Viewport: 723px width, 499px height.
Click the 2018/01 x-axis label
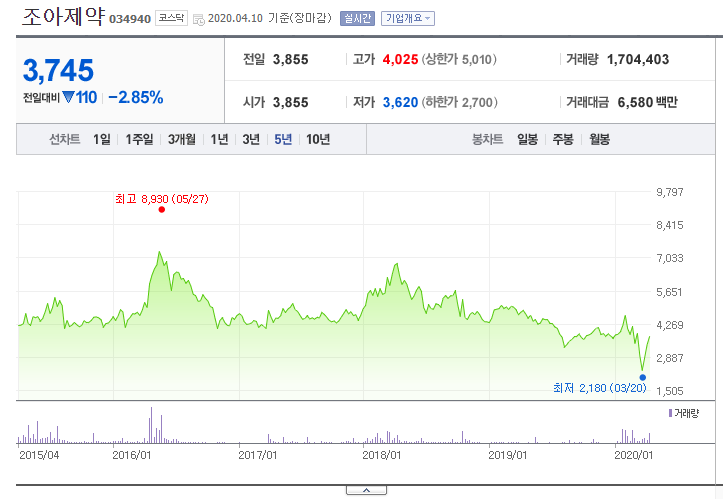tap(381, 455)
